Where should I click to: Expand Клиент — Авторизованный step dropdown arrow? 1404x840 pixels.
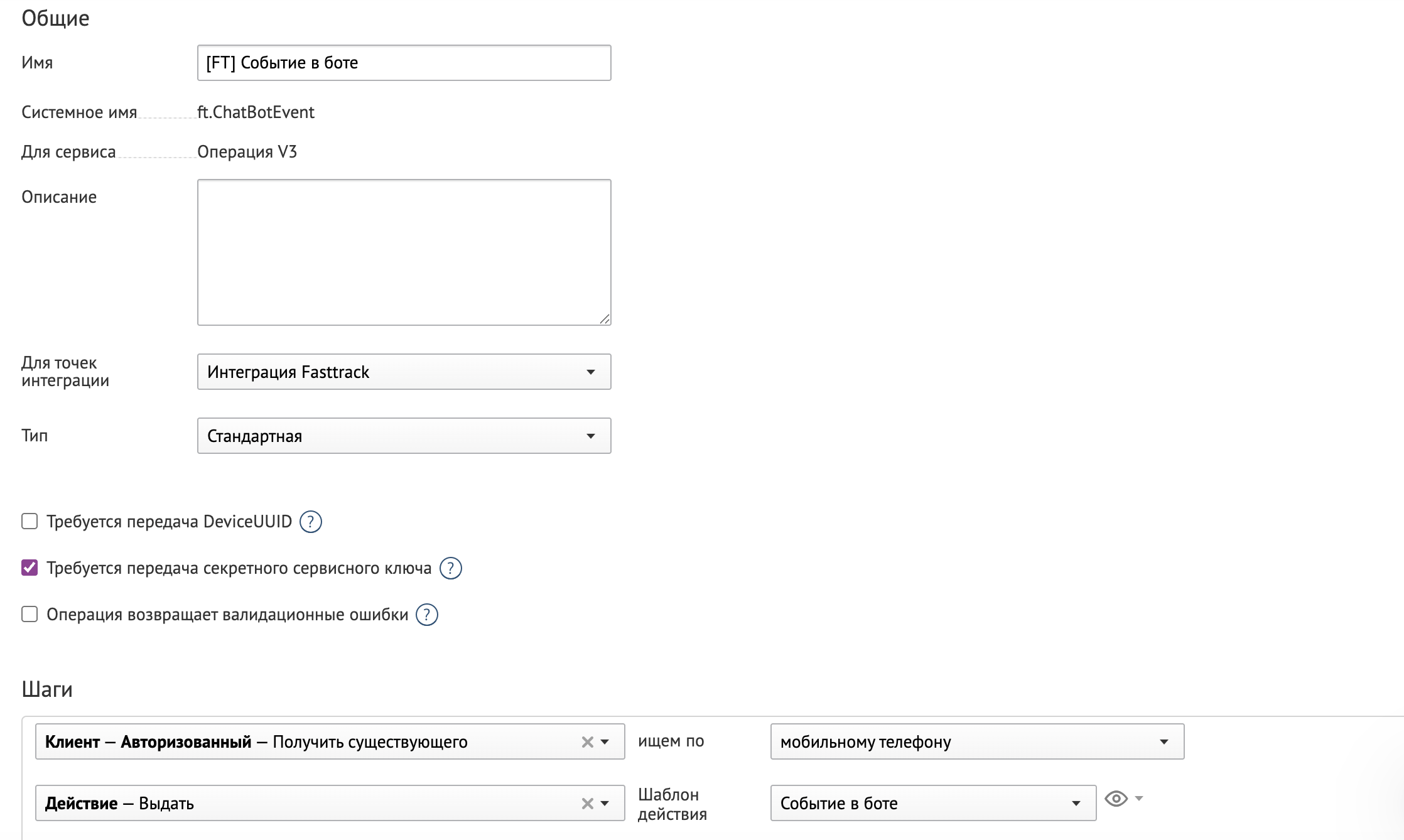pyautogui.click(x=605, y=742)
